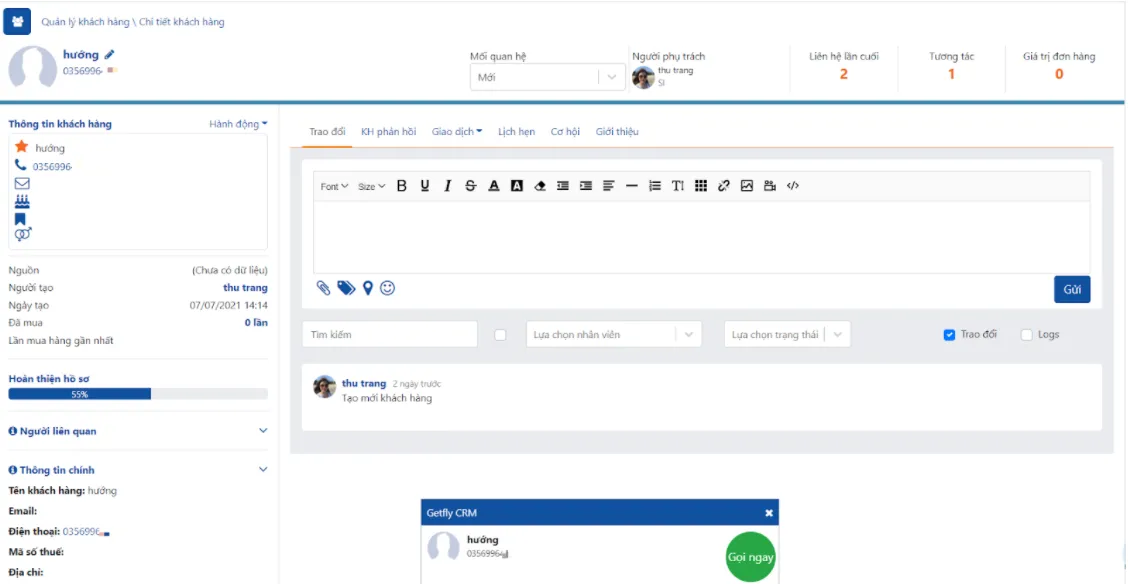1128x584 pixels.
Task: Expand the Hành động menu
Action: [x=238, y=124]
